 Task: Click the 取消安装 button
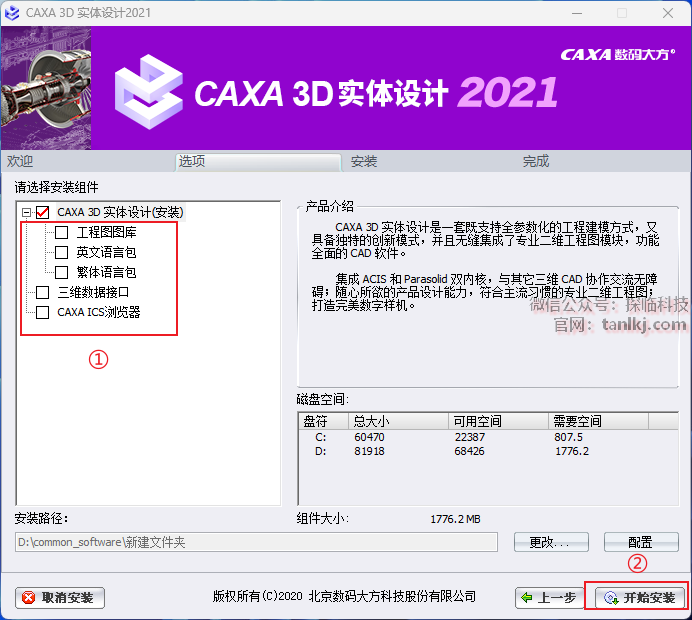[x=60, y=598]
